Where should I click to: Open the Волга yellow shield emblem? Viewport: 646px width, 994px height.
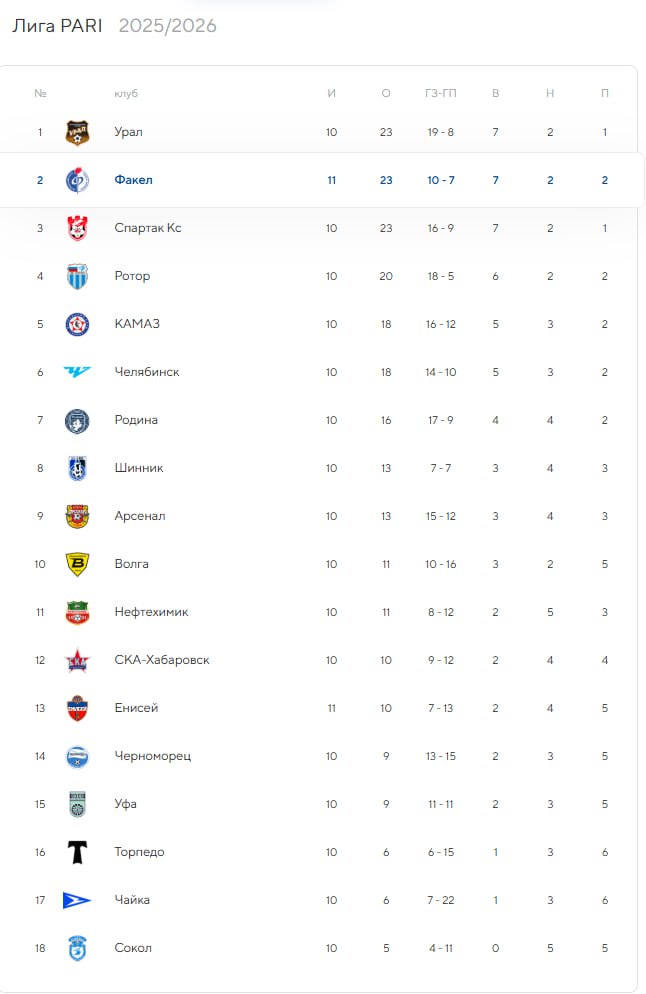[77, 564]
